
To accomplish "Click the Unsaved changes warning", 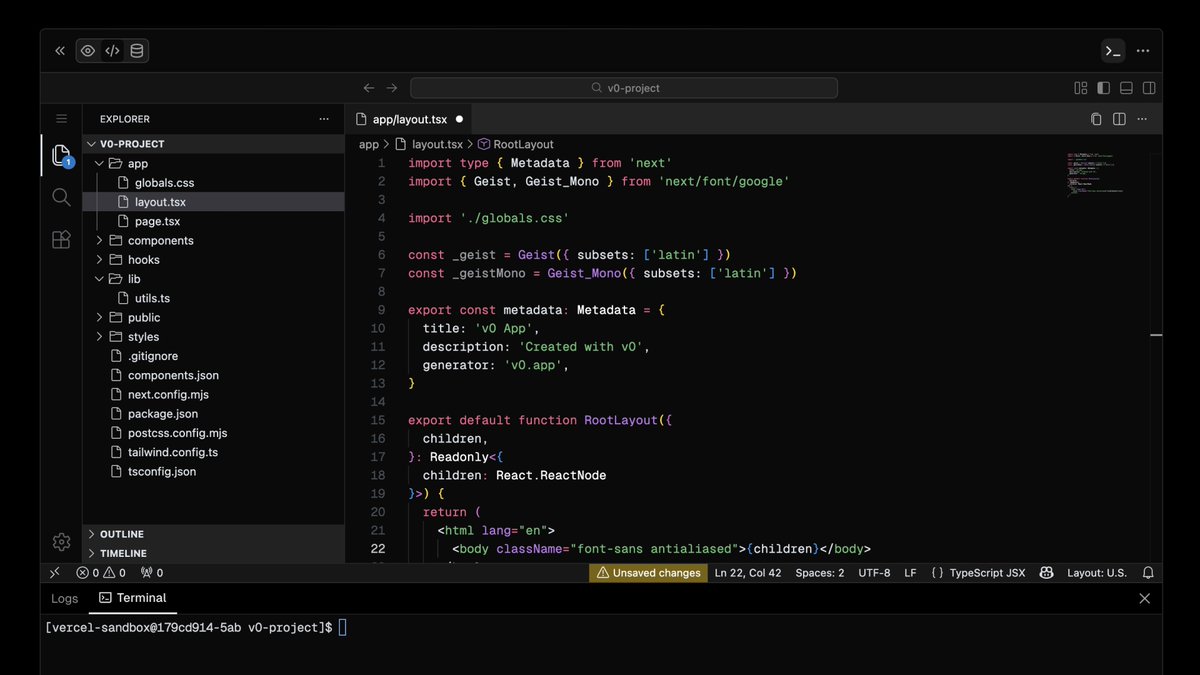I will pyautogui.click(x=648, y=573).
